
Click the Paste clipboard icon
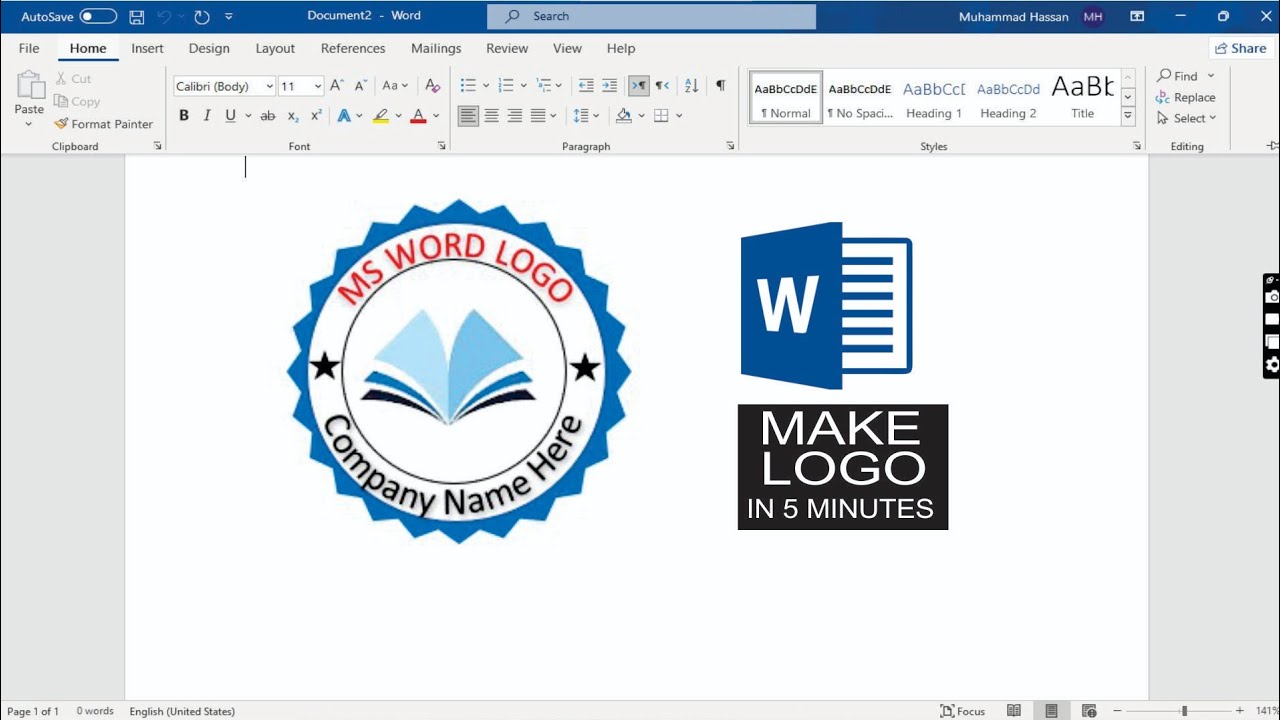tap(30, 85)
